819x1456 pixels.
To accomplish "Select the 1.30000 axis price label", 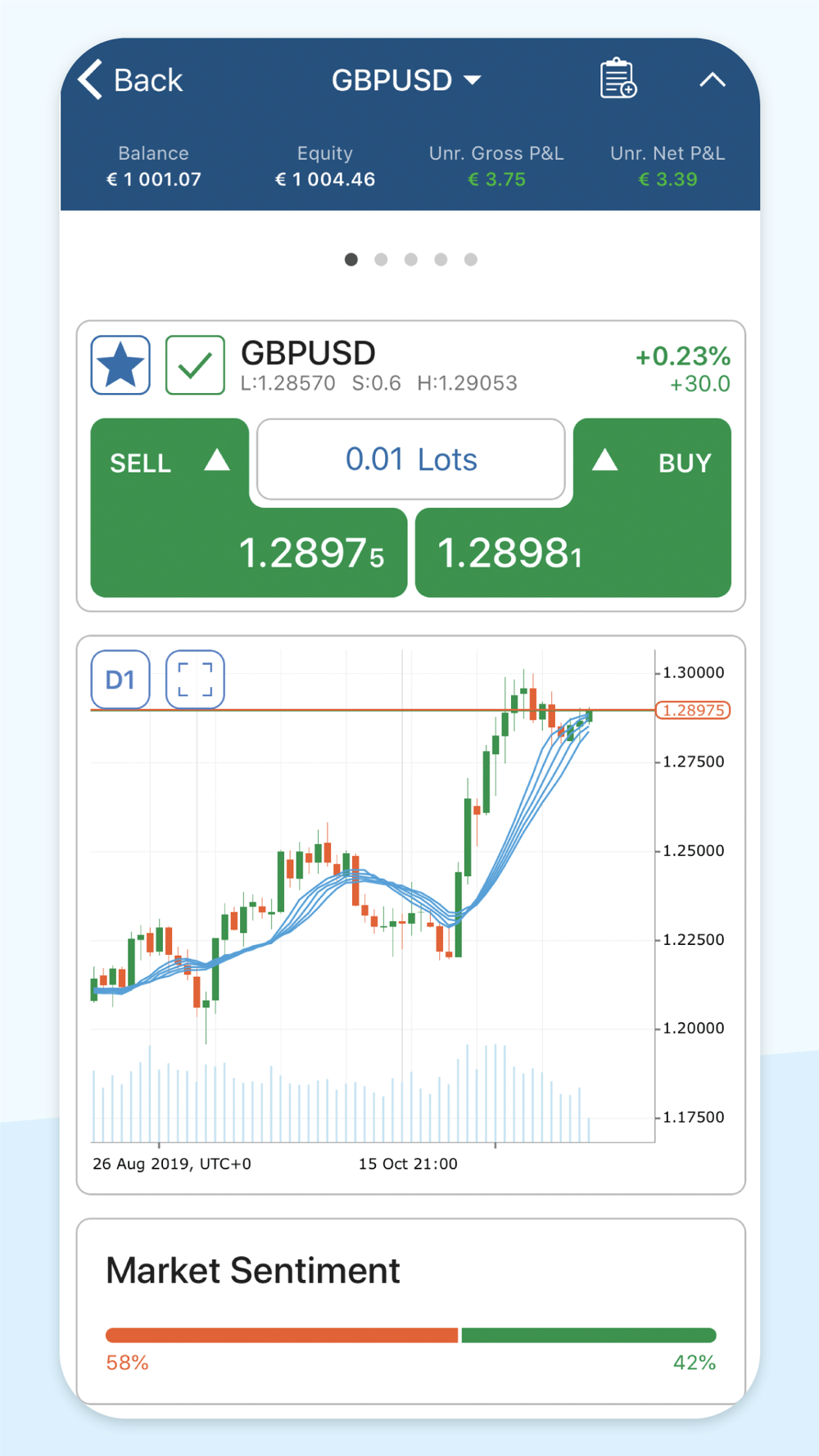I will [694, 672].
